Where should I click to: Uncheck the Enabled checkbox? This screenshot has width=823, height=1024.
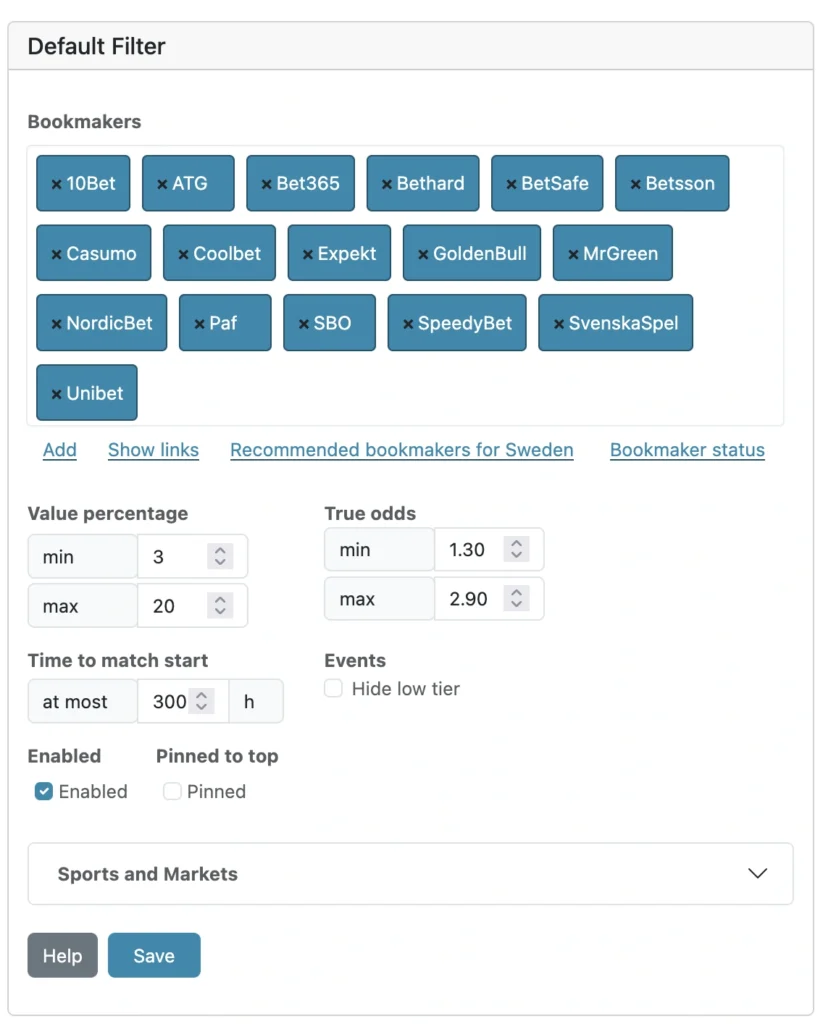(x=44, y=792)
